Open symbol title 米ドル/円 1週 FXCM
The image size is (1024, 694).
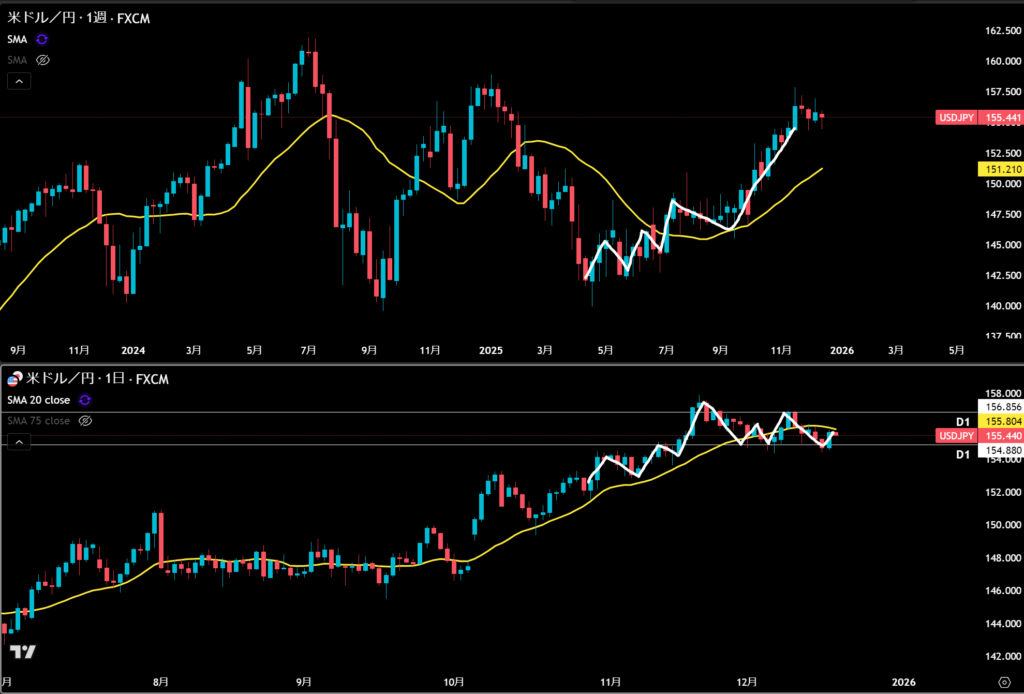pyautogui.click(x=82, y=17)
